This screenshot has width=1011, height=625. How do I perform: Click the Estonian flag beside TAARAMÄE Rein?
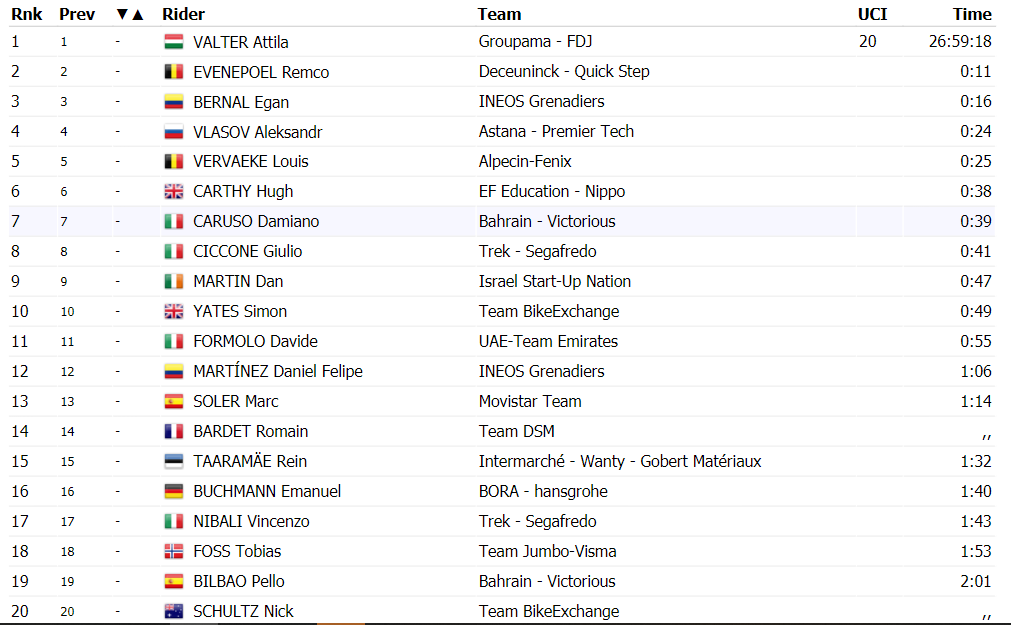(173, 462)
